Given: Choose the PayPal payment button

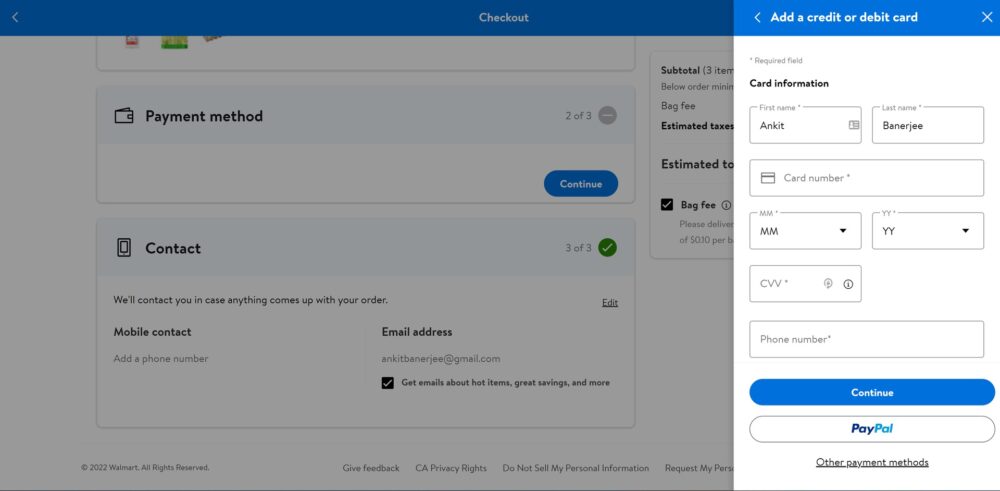Looking at the screenshot, I should (871, 429).
